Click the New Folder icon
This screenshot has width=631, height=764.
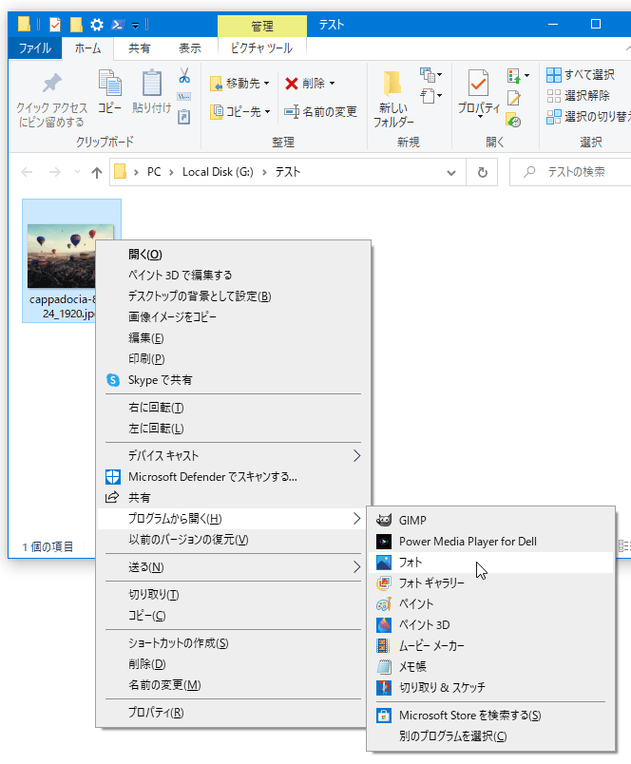393,84
